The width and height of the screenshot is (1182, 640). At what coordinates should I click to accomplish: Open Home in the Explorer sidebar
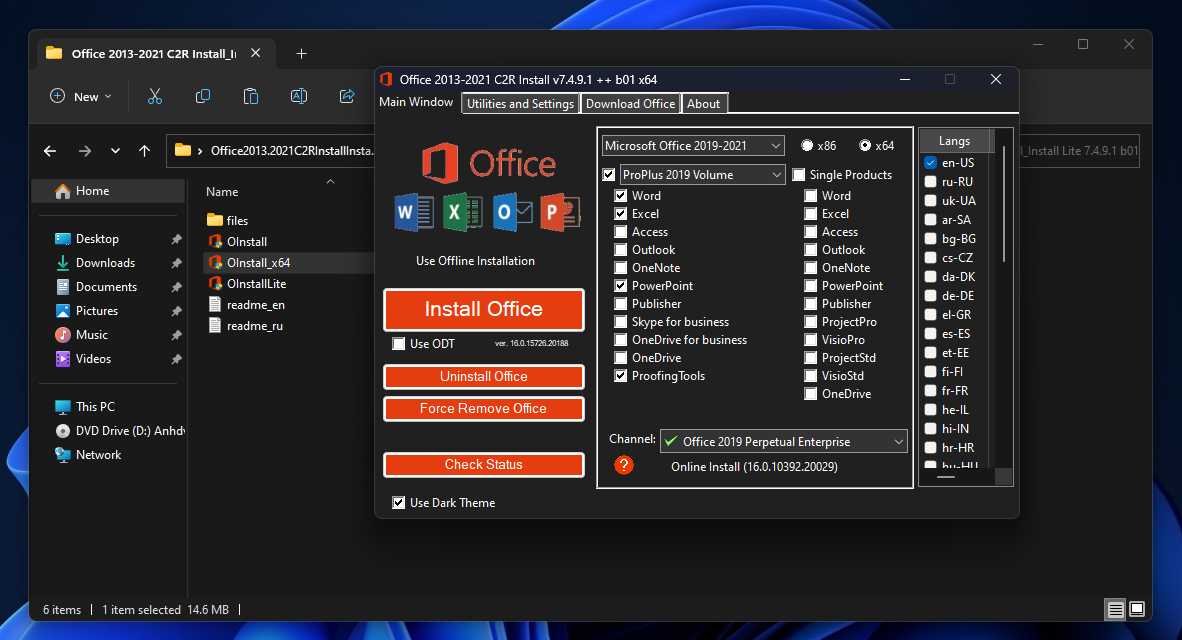tap(109, 191)
